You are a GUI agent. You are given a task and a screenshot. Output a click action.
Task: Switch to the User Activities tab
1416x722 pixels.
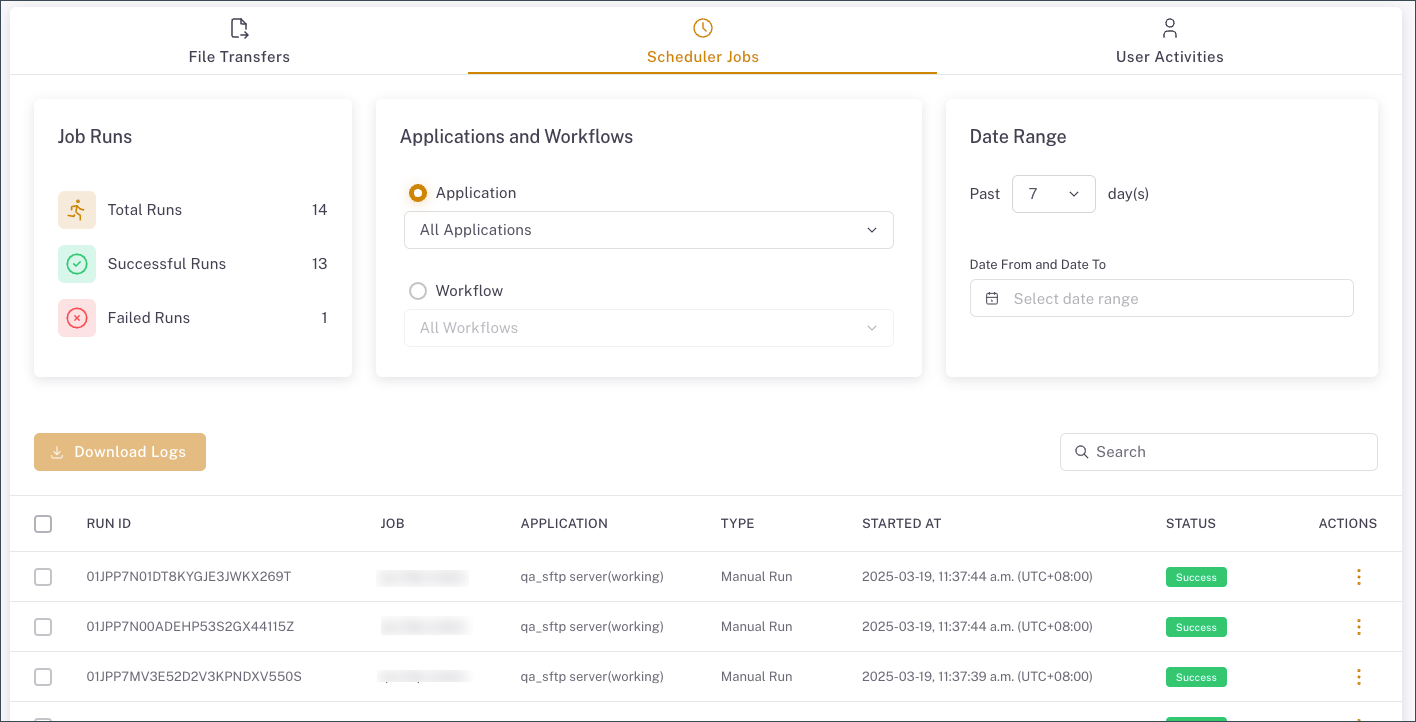pyautogui.click(x=1170, y=41)
